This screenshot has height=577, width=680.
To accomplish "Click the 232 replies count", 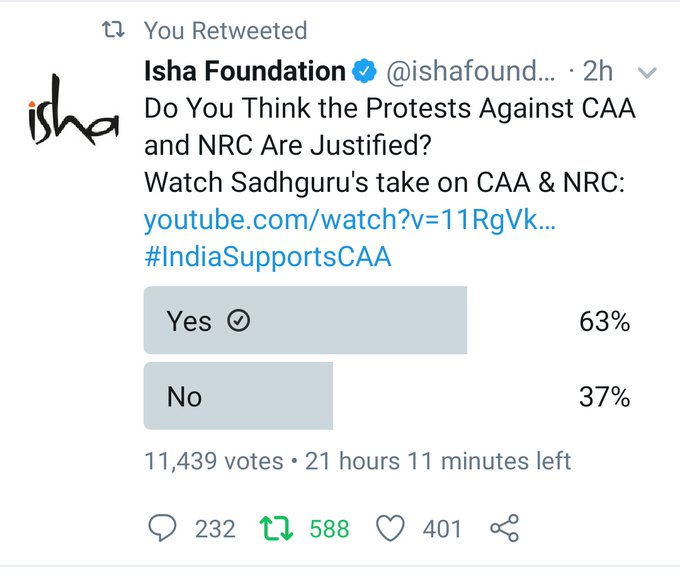I will click(x=215, y=528).
